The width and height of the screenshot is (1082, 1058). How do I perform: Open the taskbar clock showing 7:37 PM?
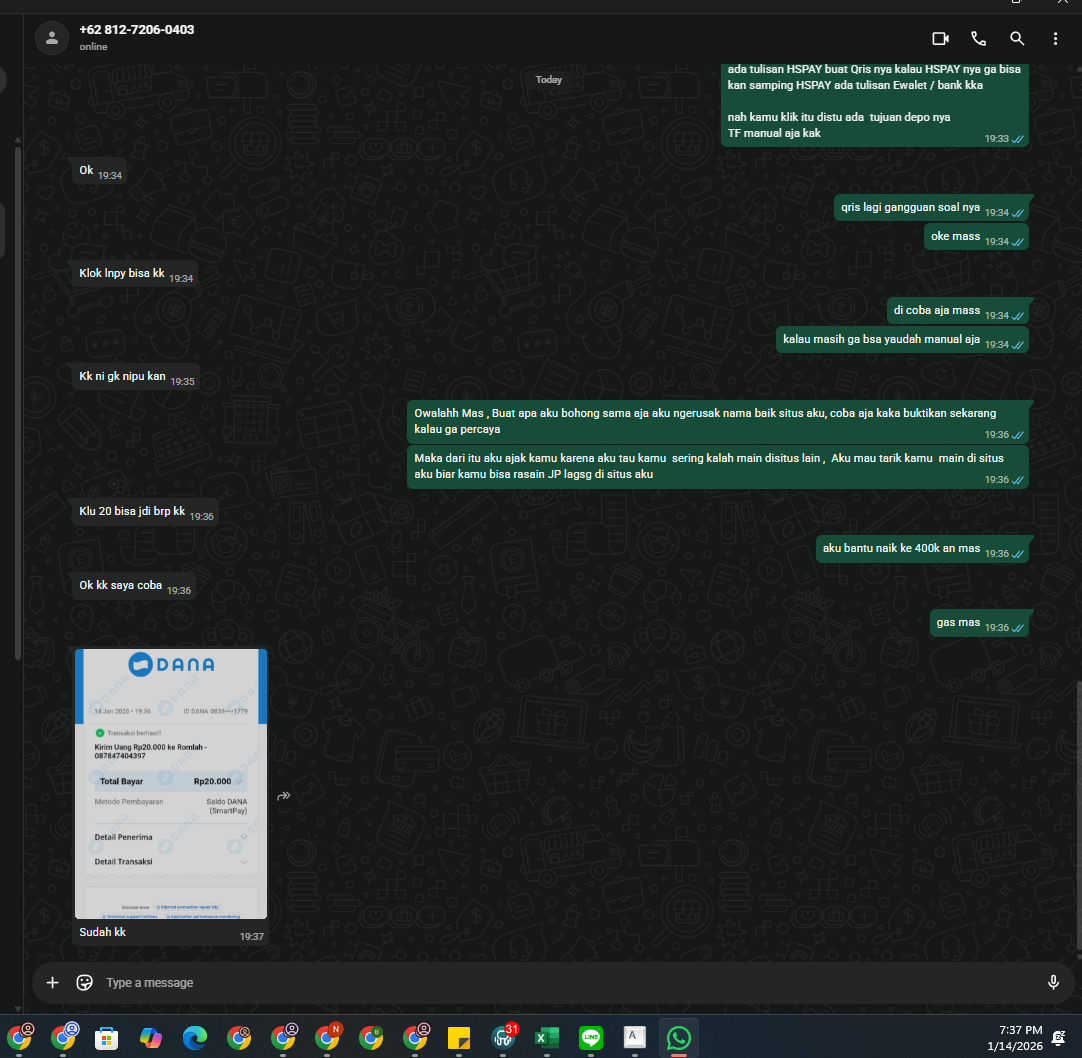pos(1014,1037)
